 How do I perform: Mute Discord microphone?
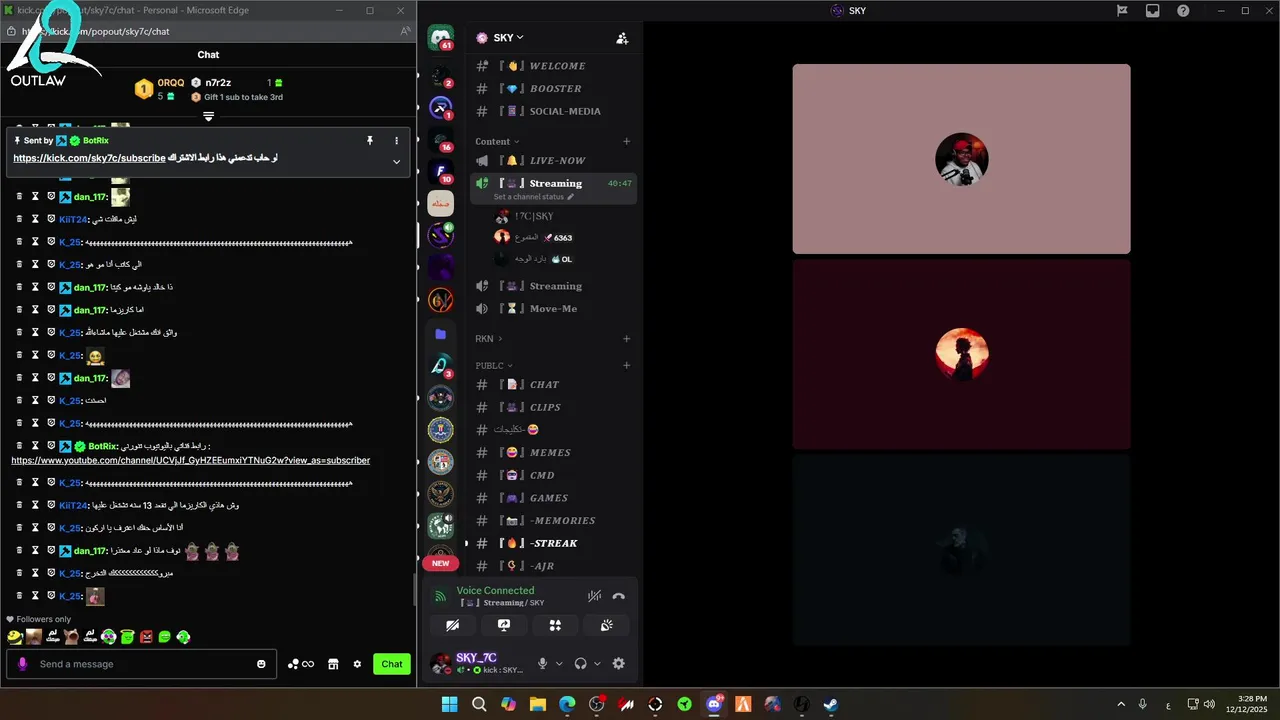pos(543,663)
